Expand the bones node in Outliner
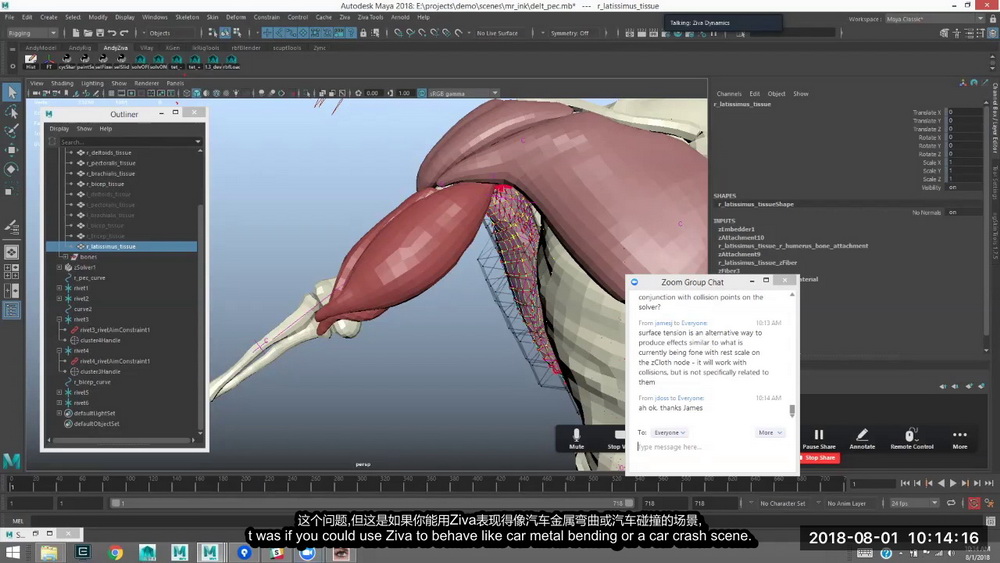The width and height of the screenshot is (1000, 563). (65, 257)
